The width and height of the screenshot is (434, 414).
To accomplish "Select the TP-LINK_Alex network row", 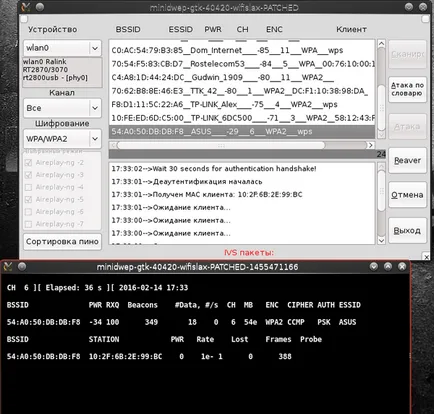I will [x=242, y=104].
